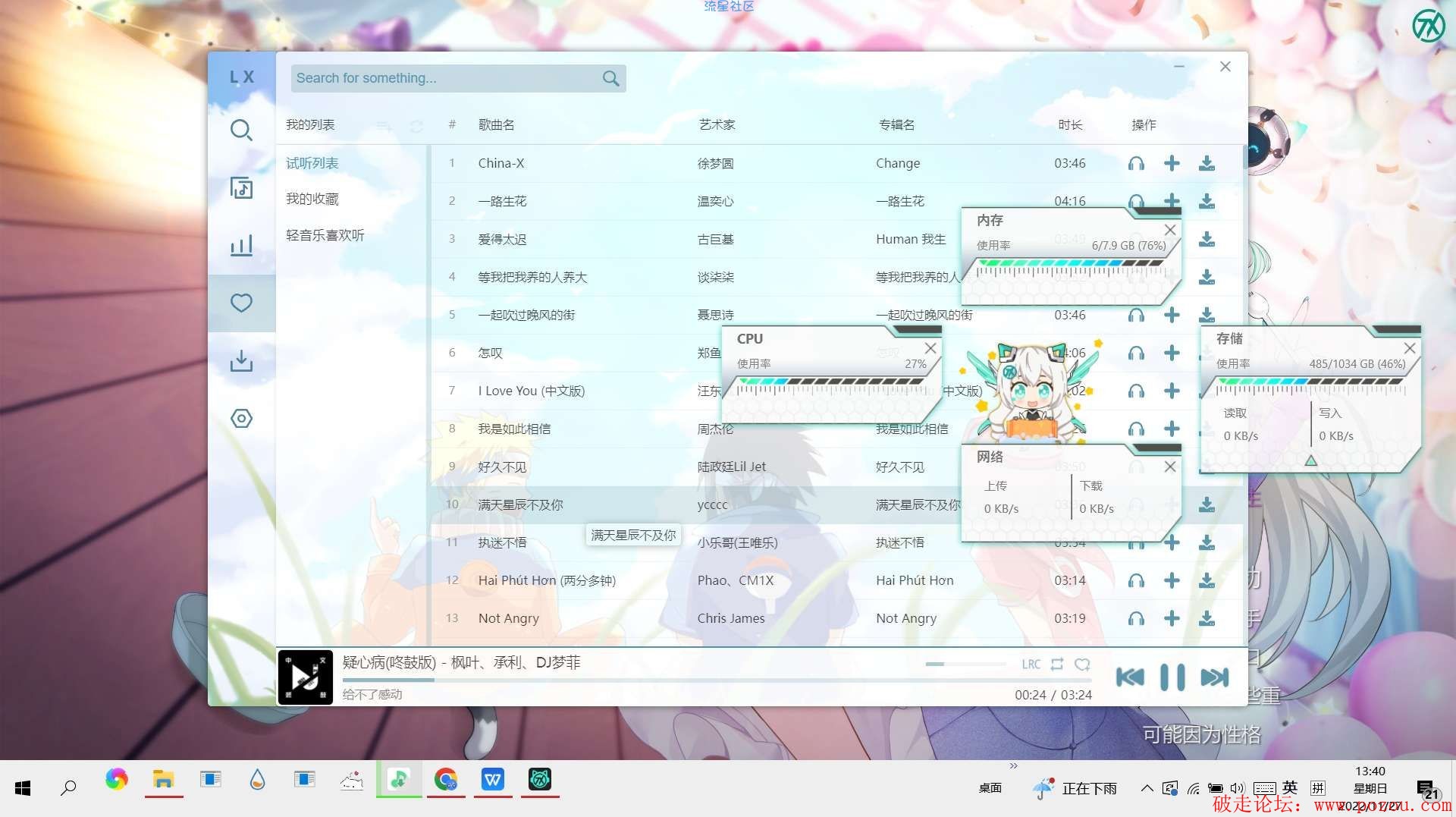The height and width of the screenshot is (817, 1456).
Task: Select the 试听列表 playlist
Action: 312,163
